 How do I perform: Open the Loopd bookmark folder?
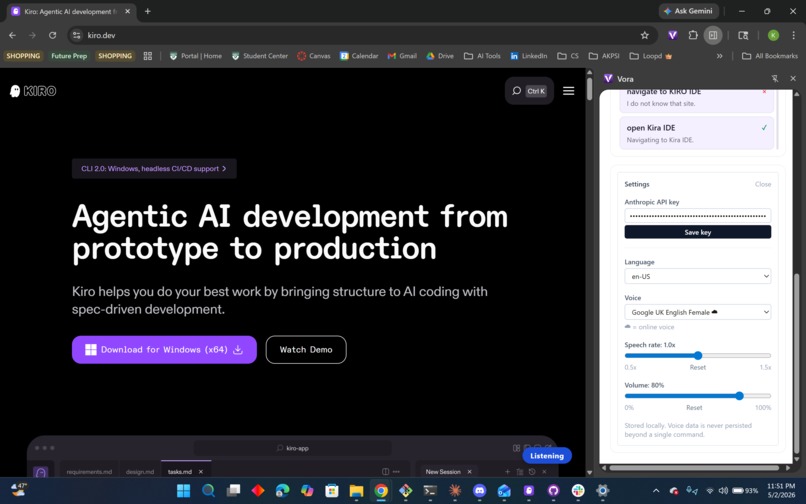pyautogui.click(x=651, y=56)
